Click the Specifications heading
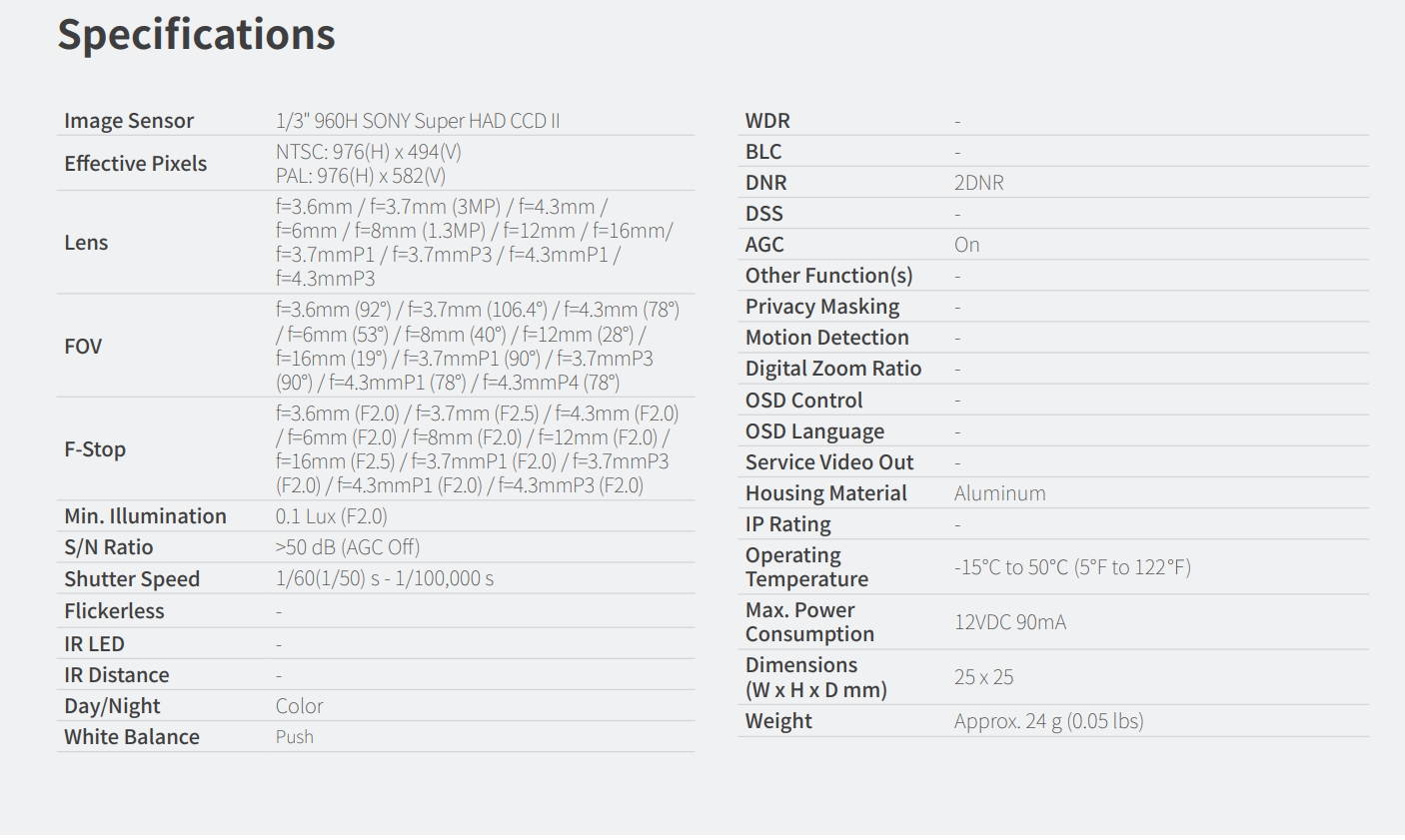1405x840 pixels. 196,34
